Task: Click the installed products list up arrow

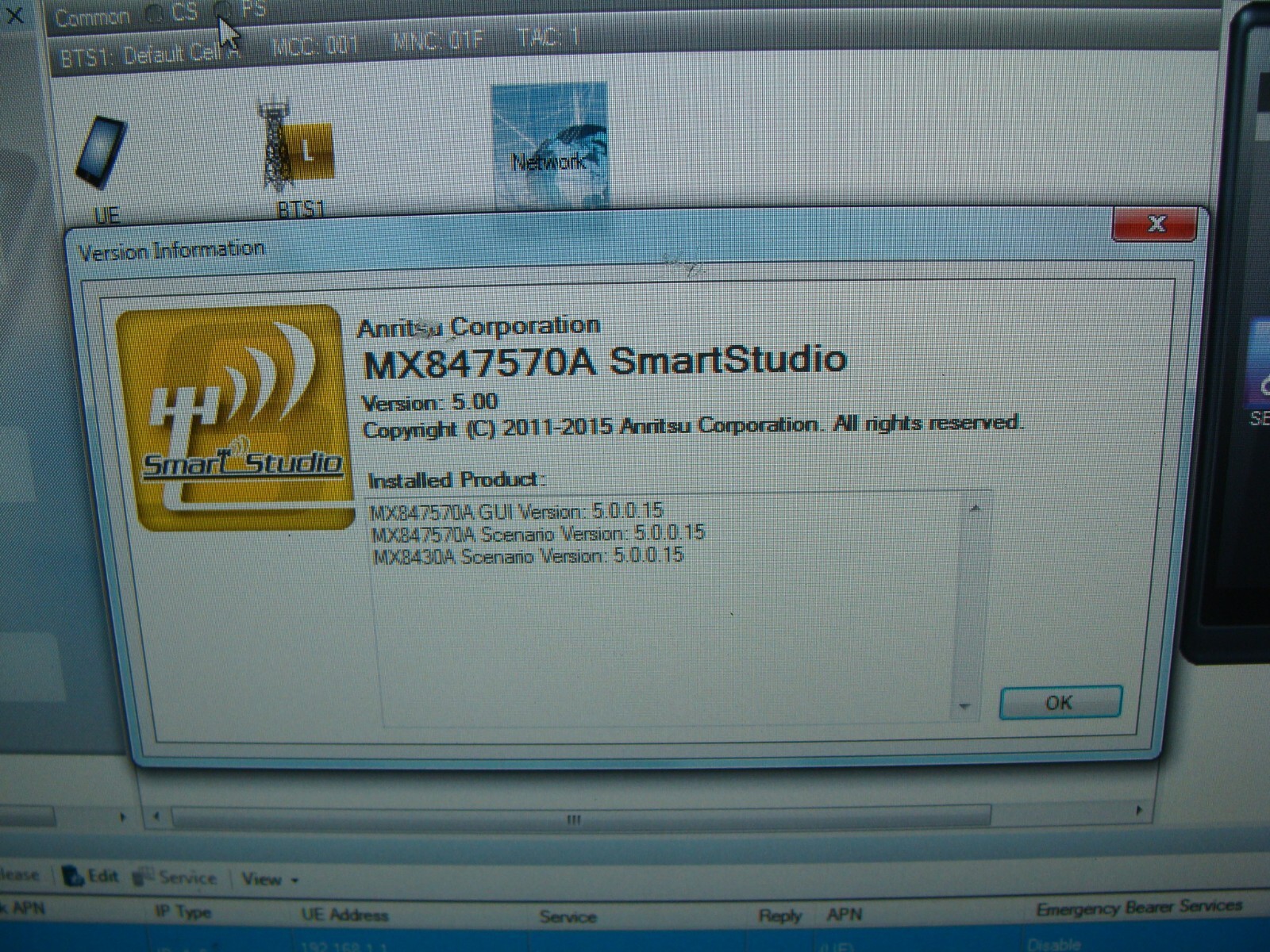Action: click(x=975, y=508)
